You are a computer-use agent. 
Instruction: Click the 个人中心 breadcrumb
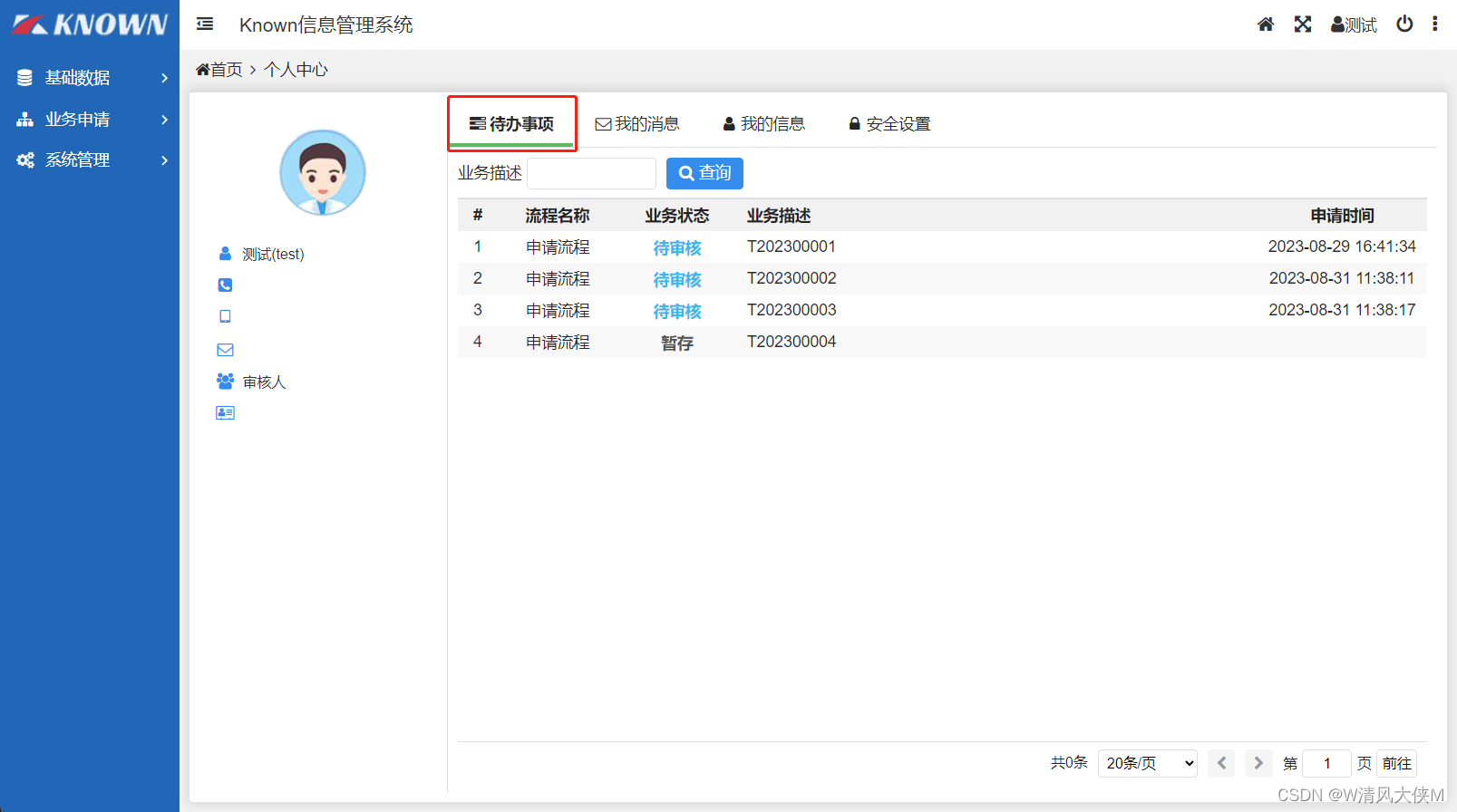point(296,70)
